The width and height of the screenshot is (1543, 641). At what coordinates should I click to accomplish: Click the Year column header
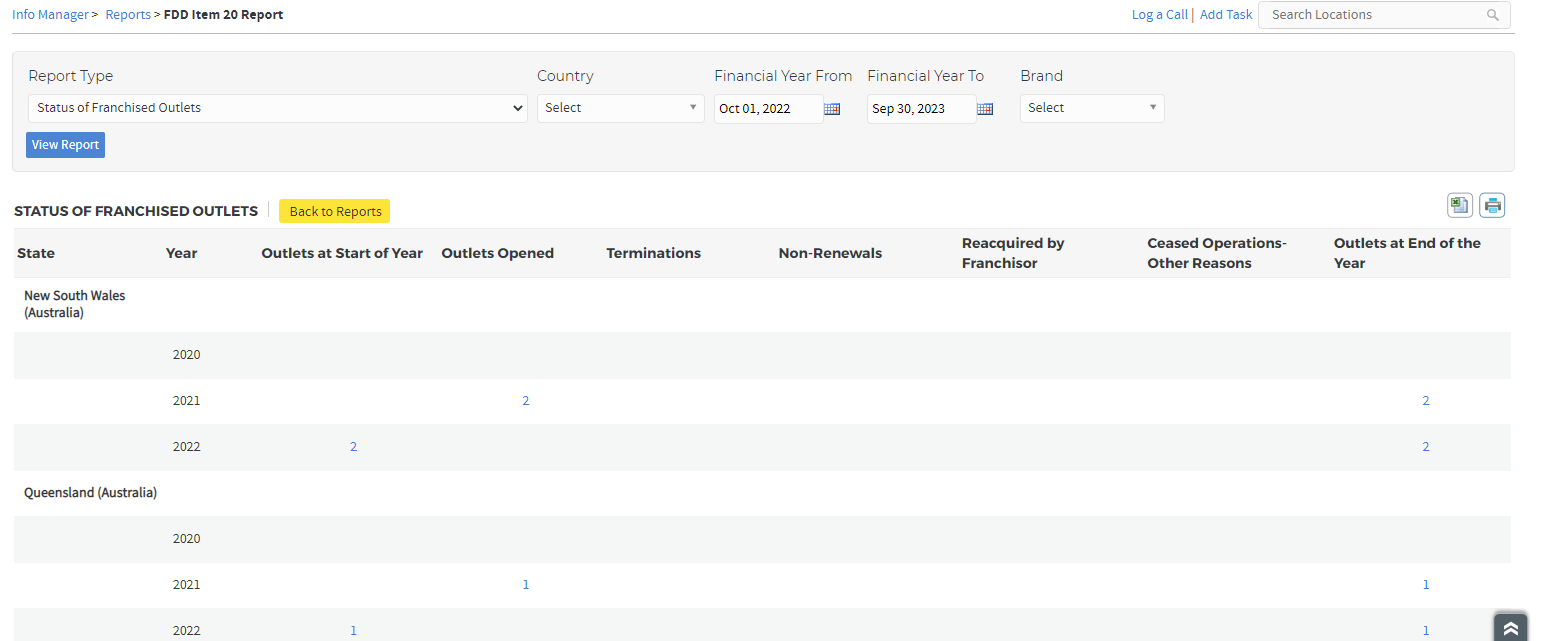pos(181,253)
